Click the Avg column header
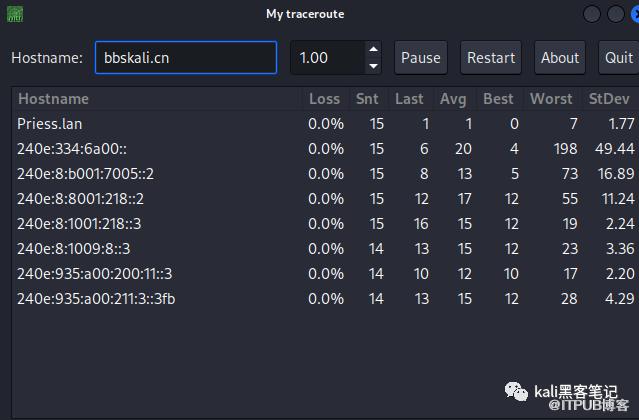This screenshot has height=420, width=639. (452, 99)
